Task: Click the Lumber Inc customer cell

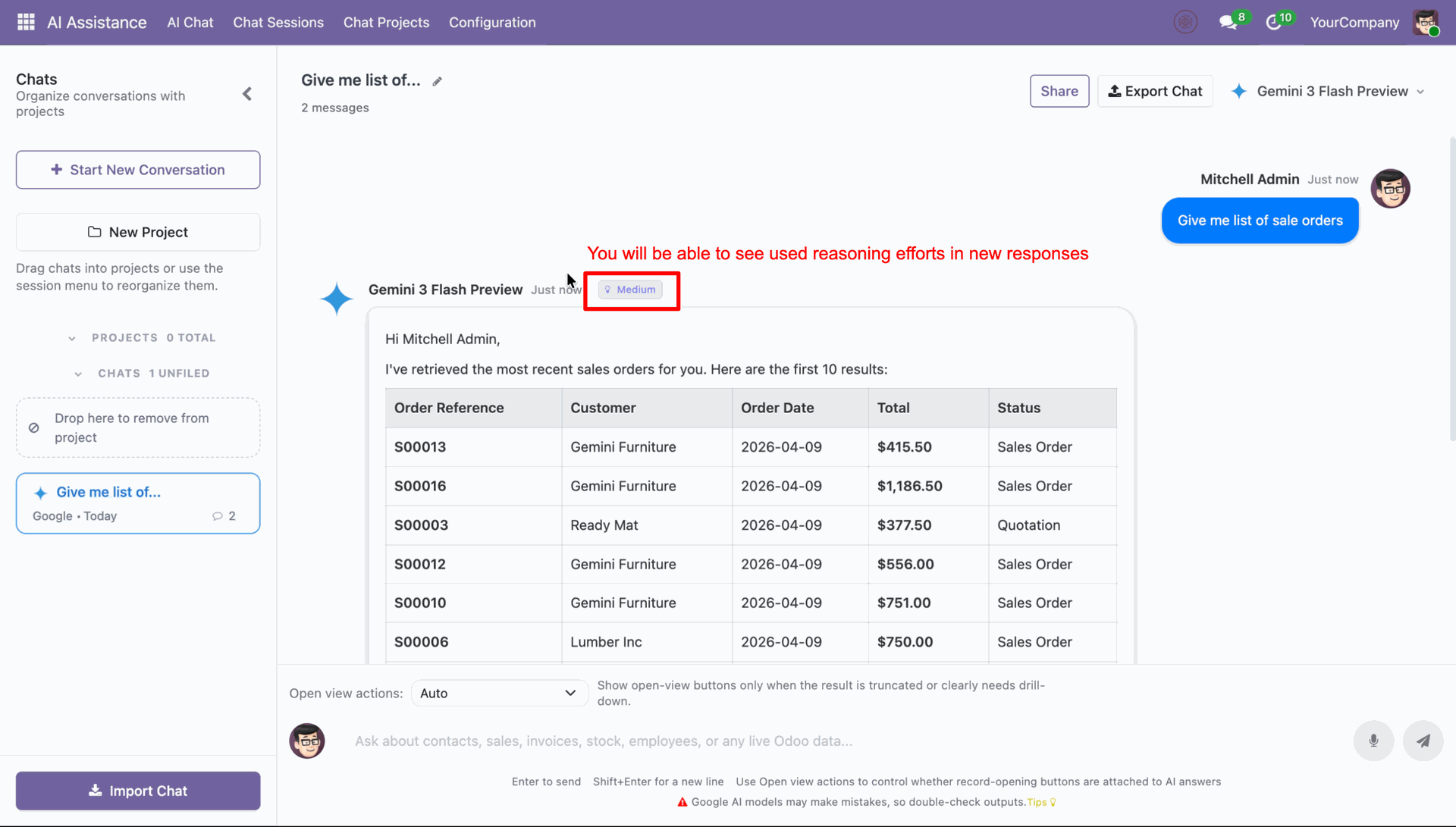Action: pyautogui.click(x=647, y=642)
